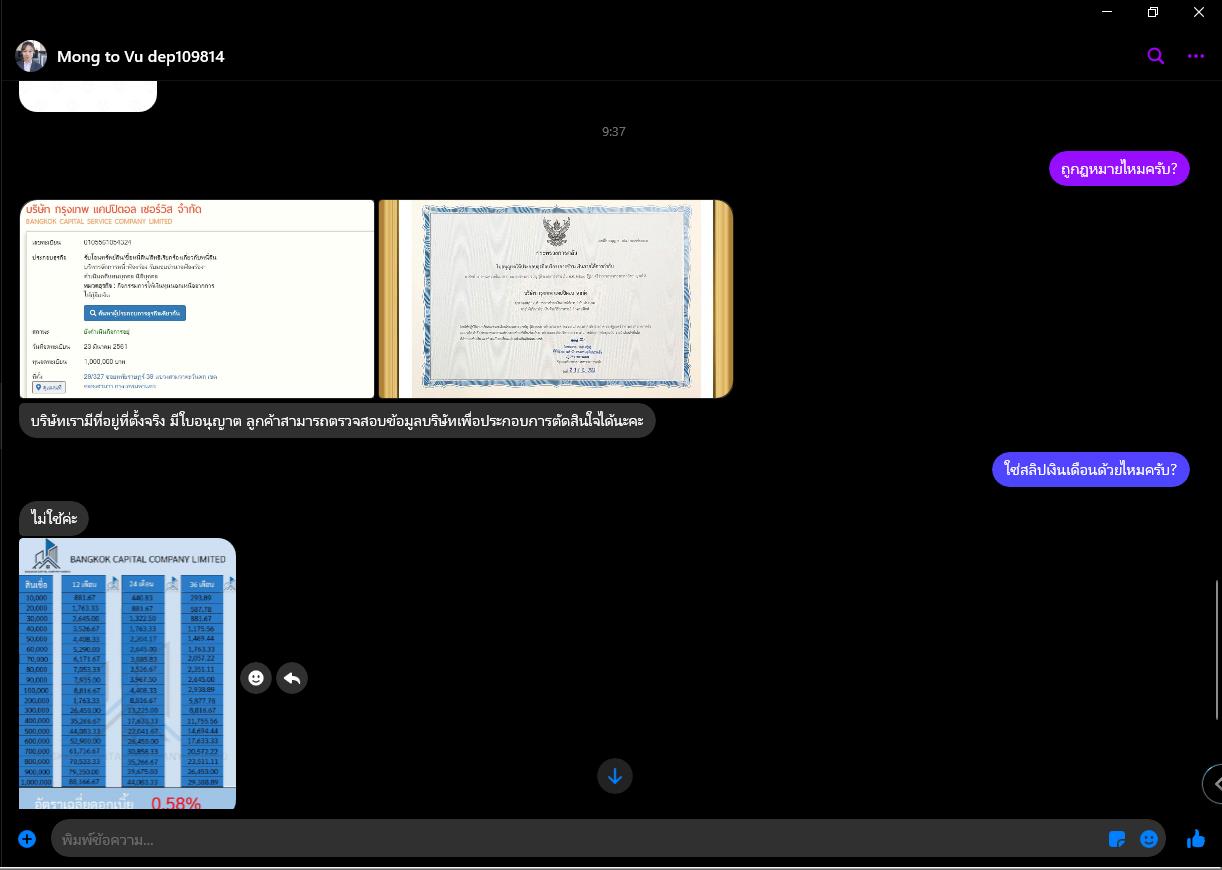This screenshot has width=1222, height=870.
Task: Open the framed license certificate image
Action: pos(556,299)
